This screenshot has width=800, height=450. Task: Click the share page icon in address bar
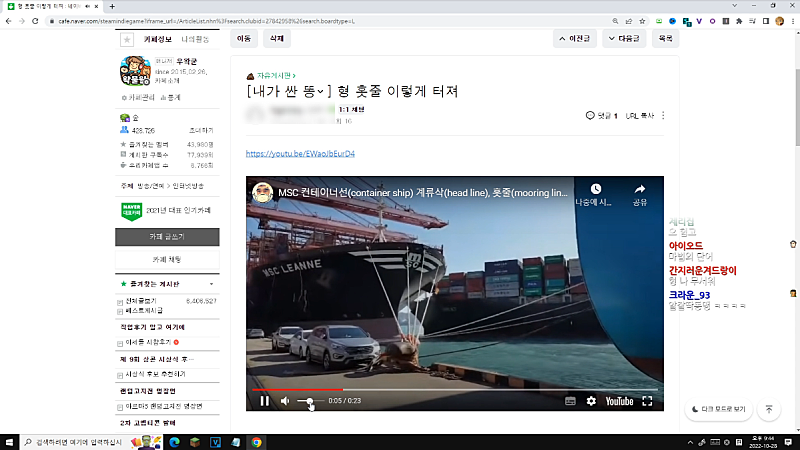(x=629, y=21)
